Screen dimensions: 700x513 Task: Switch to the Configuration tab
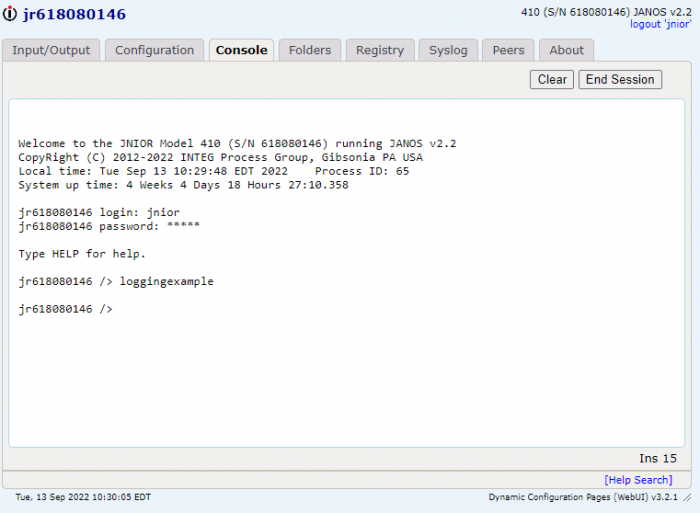[154, 50]
